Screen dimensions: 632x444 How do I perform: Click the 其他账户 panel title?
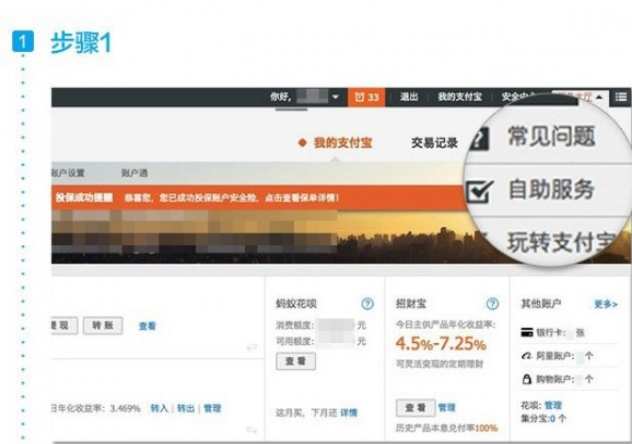pyautogui.click(x=541, y=303)
